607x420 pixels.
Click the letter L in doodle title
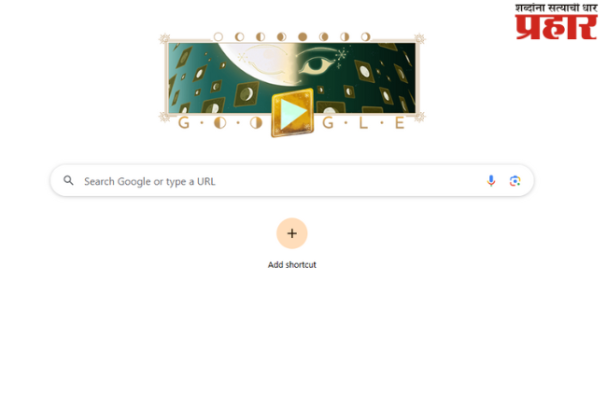[363, 123]
